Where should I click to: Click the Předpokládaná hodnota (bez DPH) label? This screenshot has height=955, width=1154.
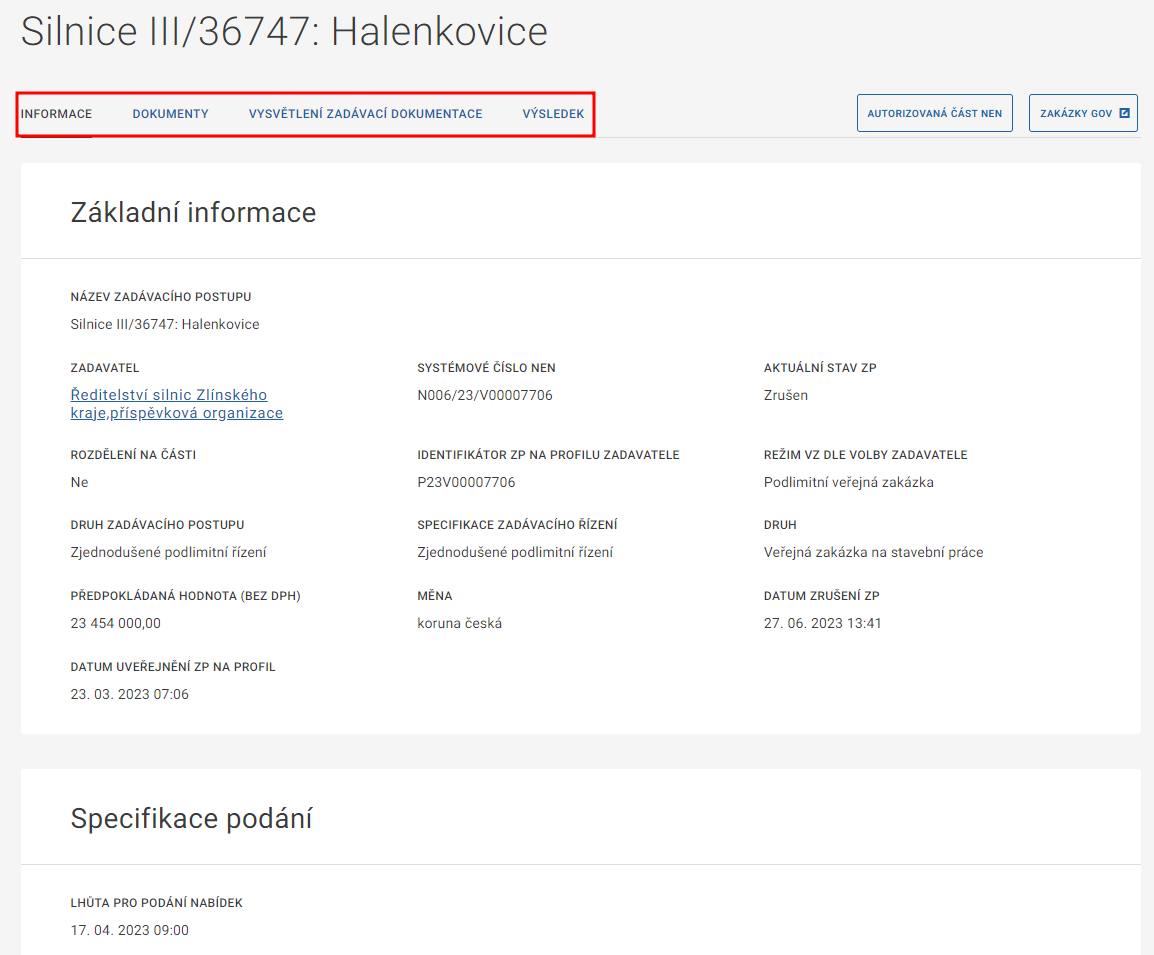185,596
